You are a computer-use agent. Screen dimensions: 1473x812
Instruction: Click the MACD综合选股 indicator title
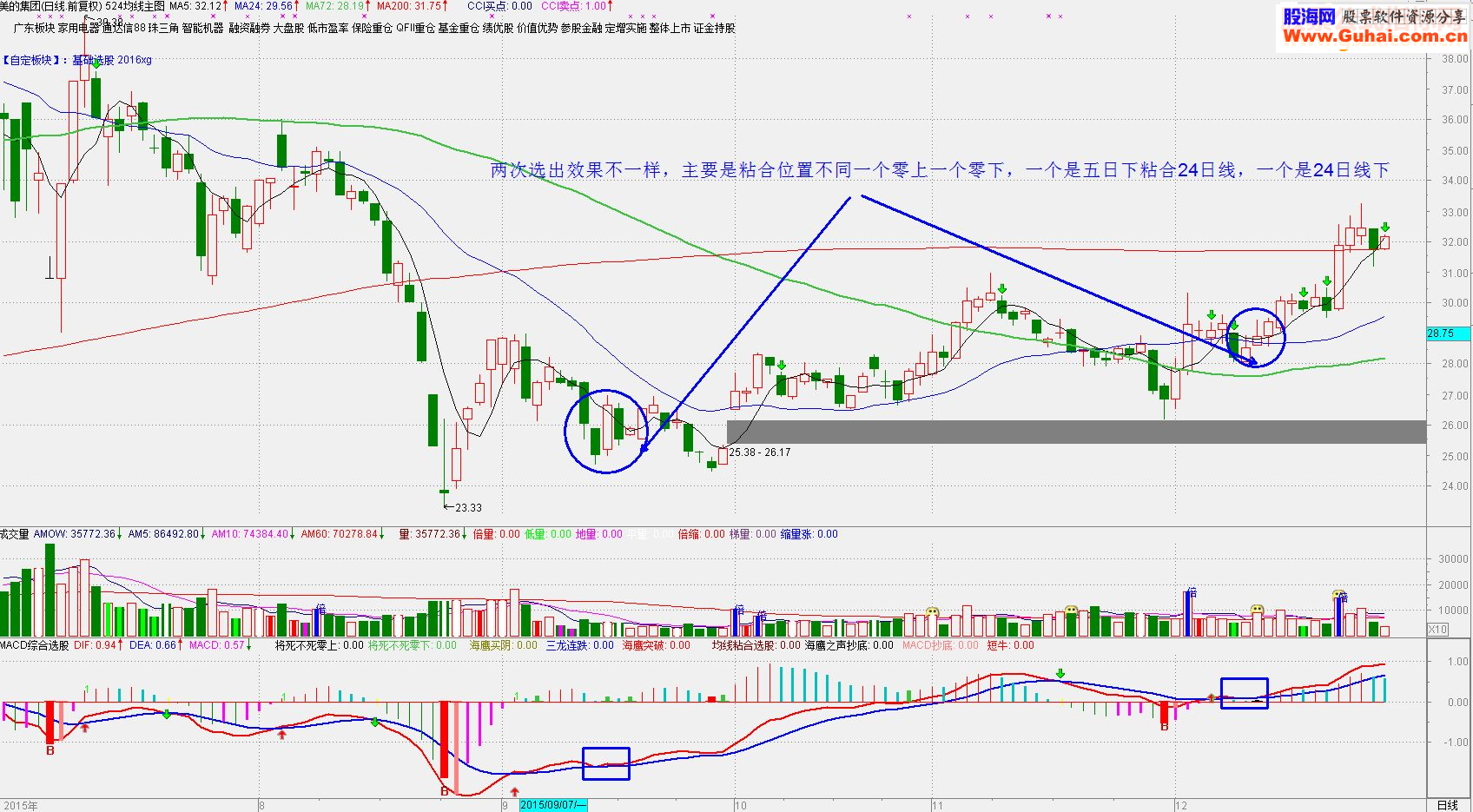(x=35, y=645)
